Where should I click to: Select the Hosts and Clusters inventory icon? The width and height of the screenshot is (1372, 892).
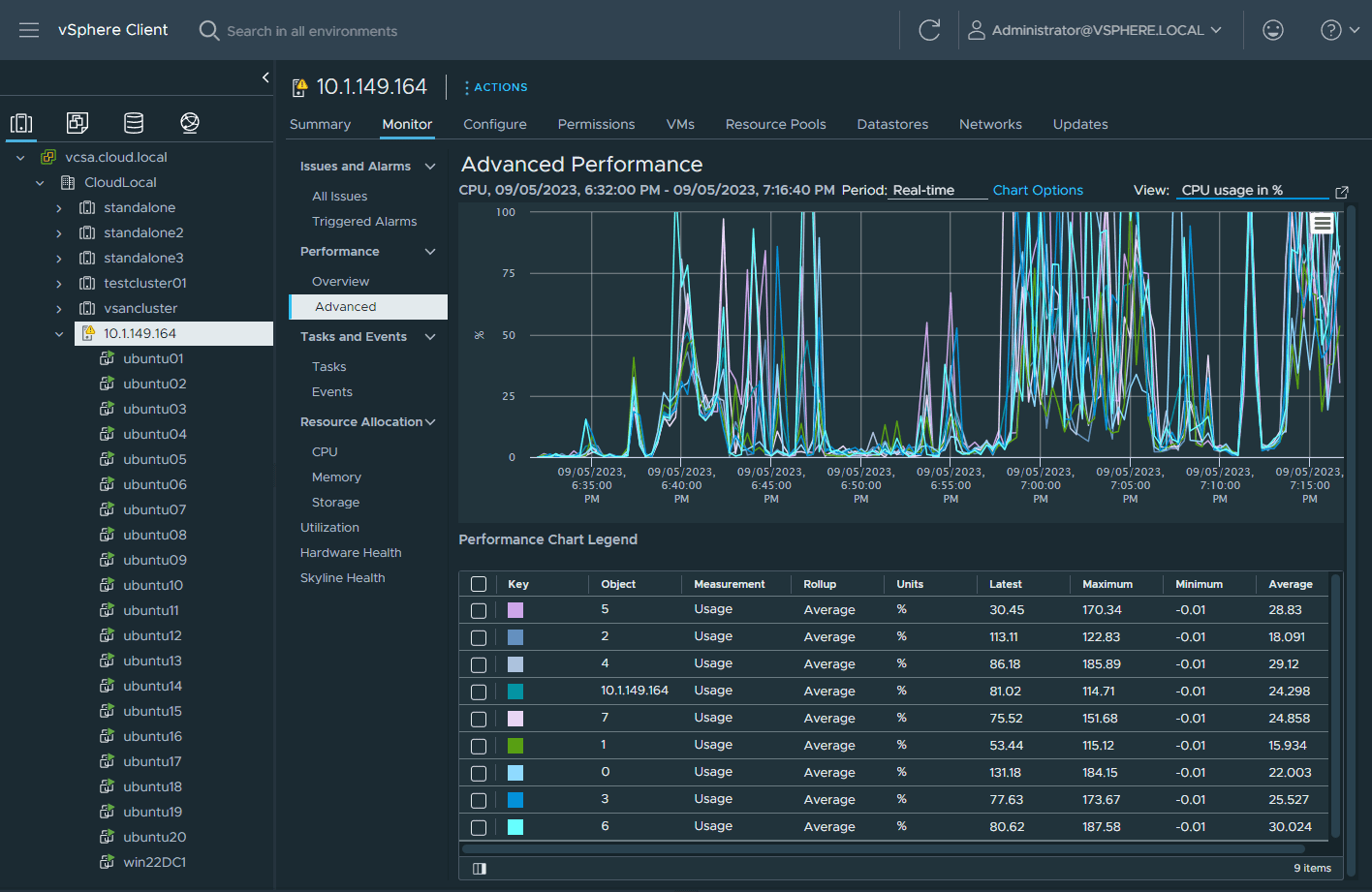[21, 123]
